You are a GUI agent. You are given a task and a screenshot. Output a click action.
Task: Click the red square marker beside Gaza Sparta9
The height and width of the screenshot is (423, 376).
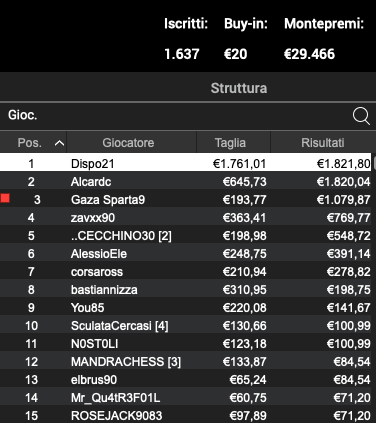(x=5, y=199)
